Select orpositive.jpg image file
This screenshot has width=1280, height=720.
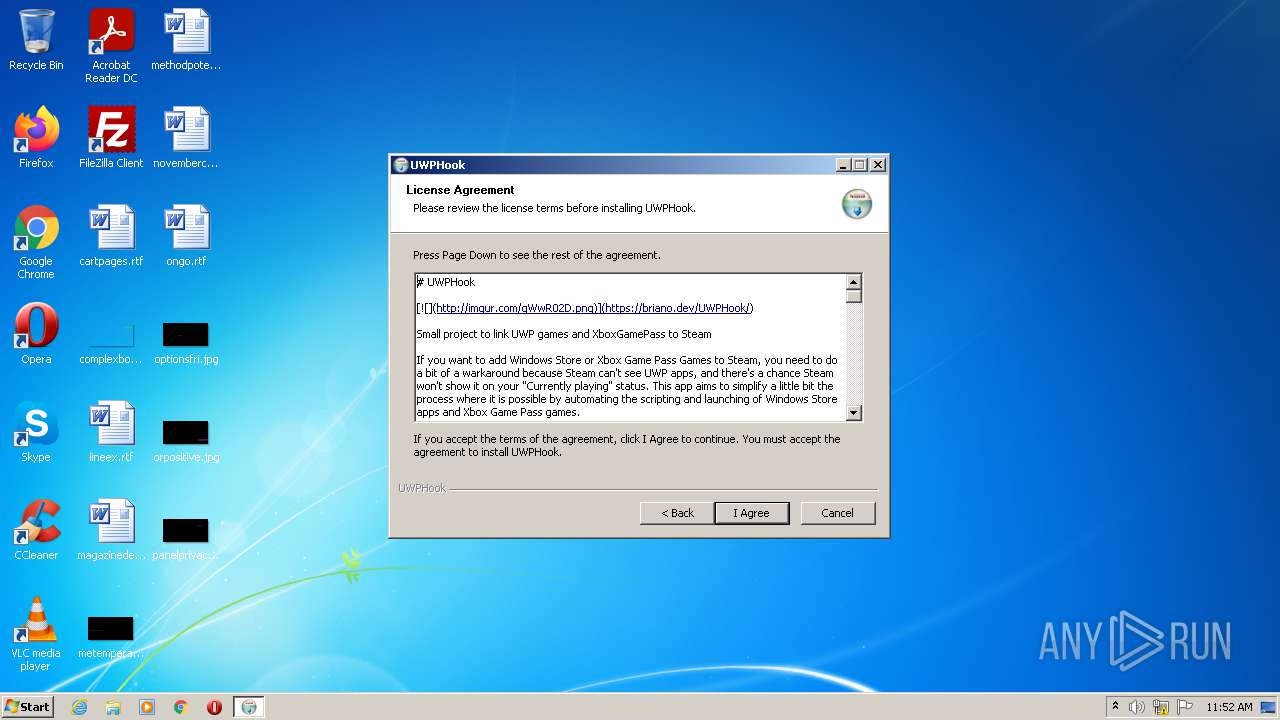click(x=186, y=438)
